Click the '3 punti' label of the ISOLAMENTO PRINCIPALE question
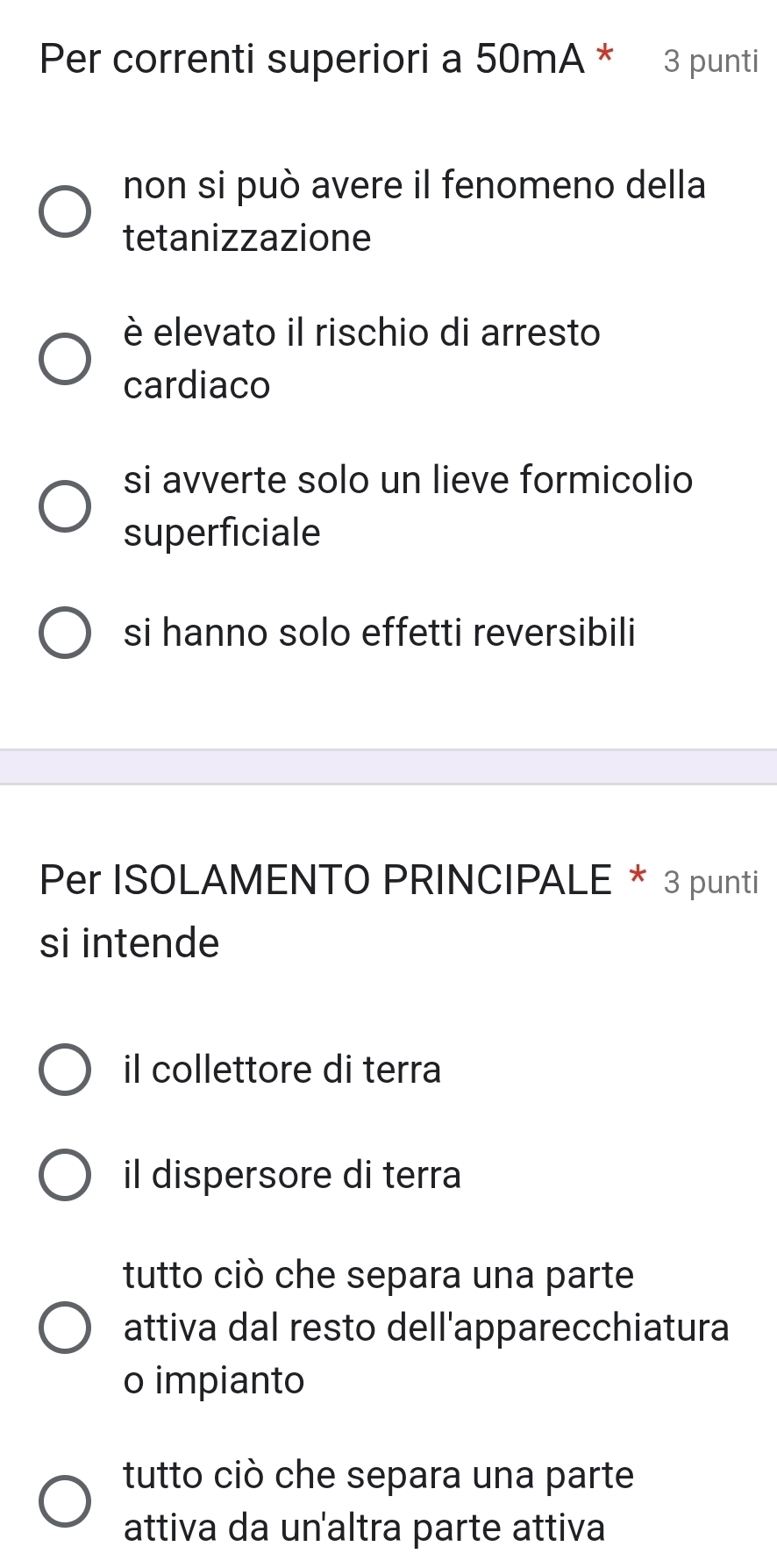 710,882
